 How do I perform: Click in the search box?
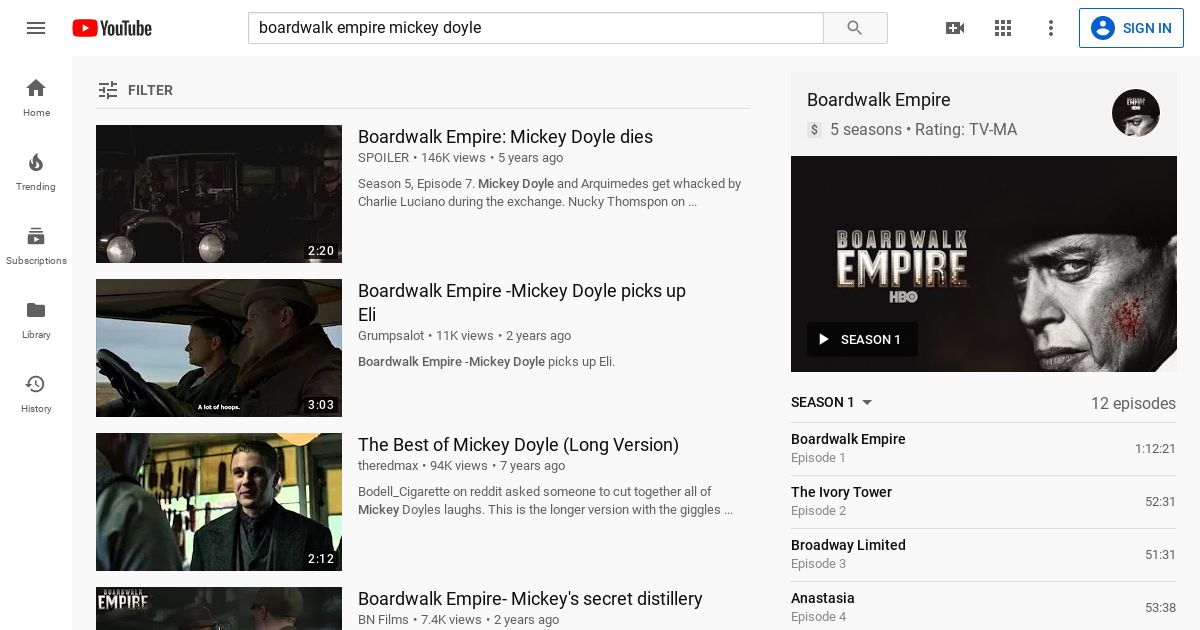pos(535,28)
